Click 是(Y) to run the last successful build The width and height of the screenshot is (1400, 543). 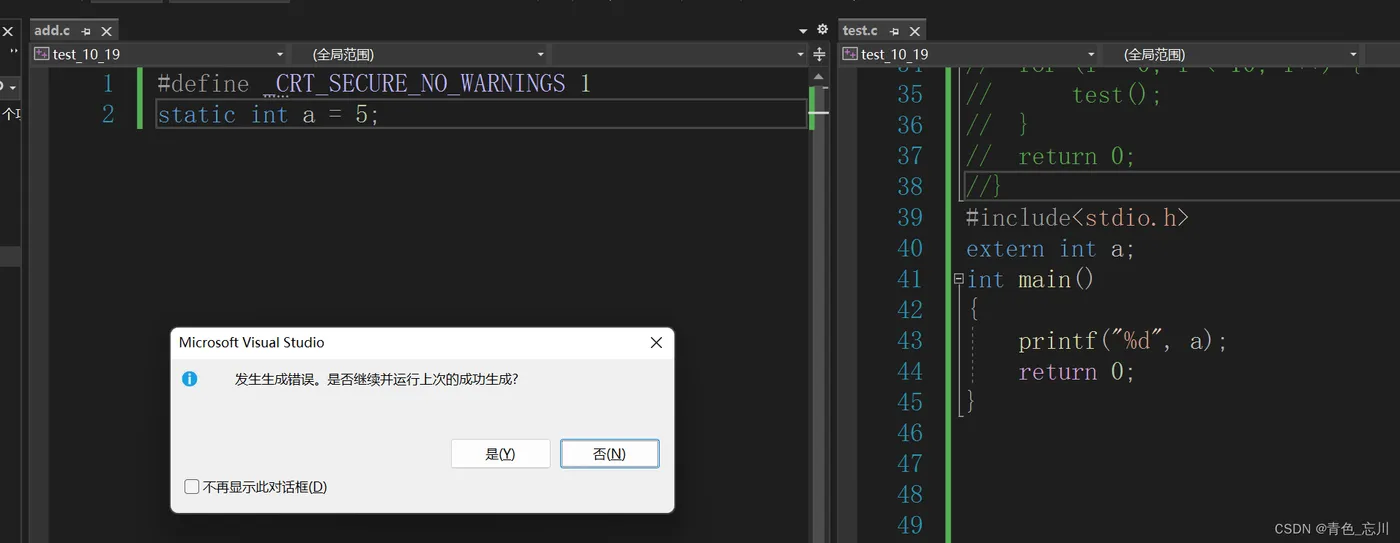click(x=500, y=454)
